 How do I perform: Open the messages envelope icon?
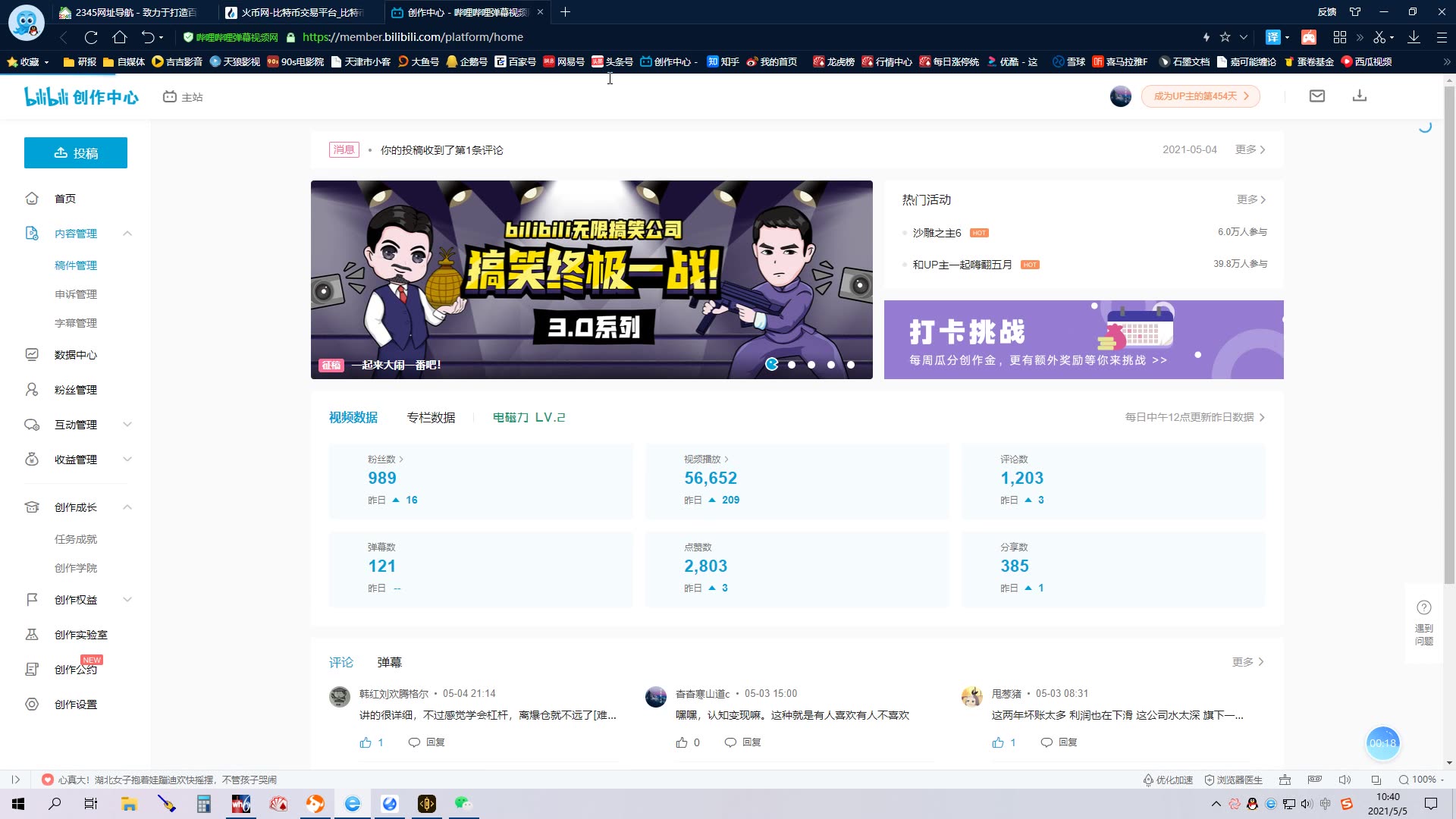pos(1317,96)
